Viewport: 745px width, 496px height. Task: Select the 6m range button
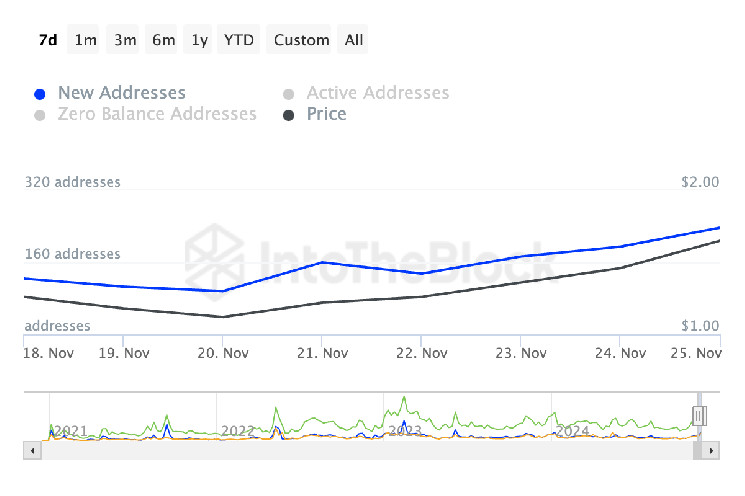click(x=162, y=39)
